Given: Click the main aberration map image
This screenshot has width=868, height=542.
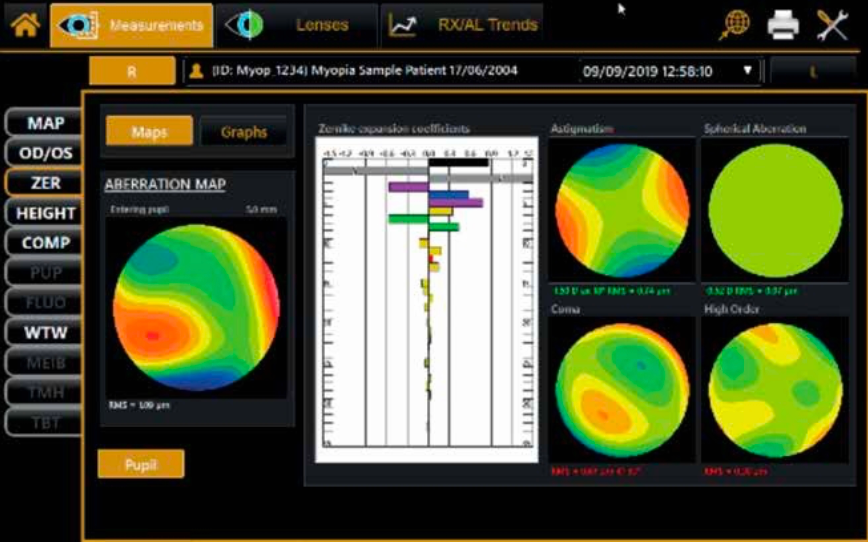Looking at the screenshot, I should click(x=196, y=307).
